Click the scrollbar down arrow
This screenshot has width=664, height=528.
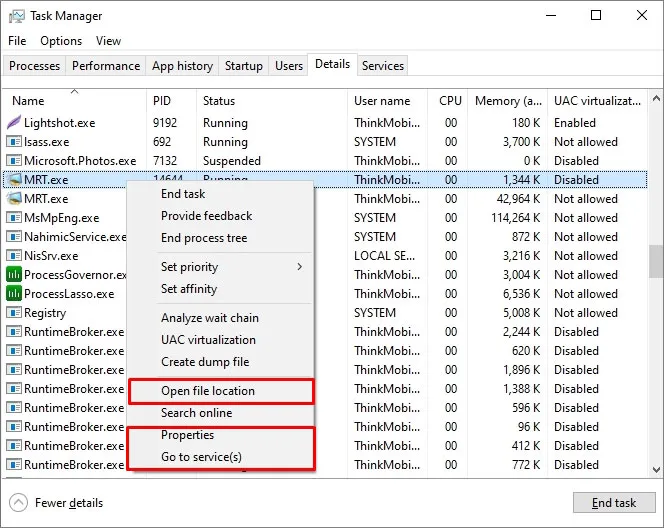pos(656,469)
